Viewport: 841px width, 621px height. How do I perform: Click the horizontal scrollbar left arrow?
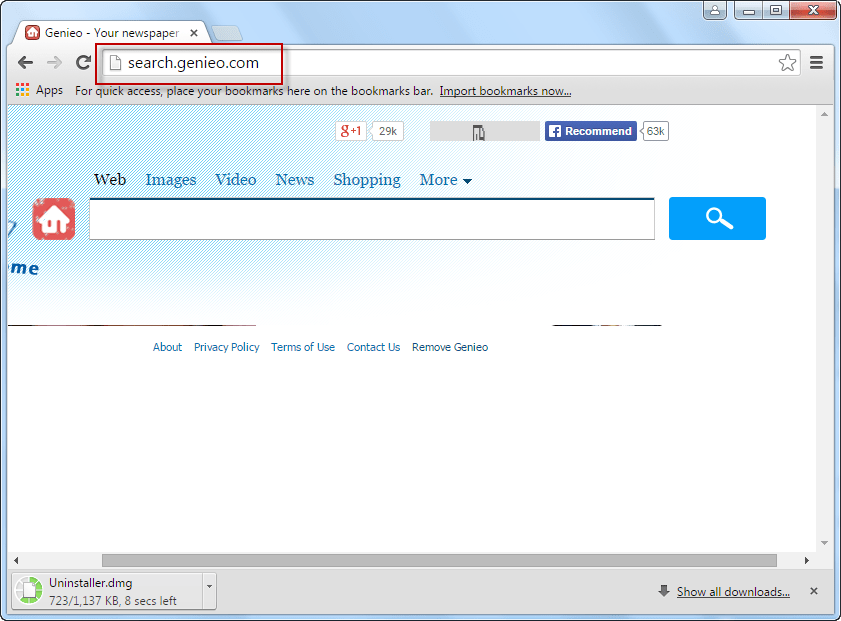click(x=16, y=560)
